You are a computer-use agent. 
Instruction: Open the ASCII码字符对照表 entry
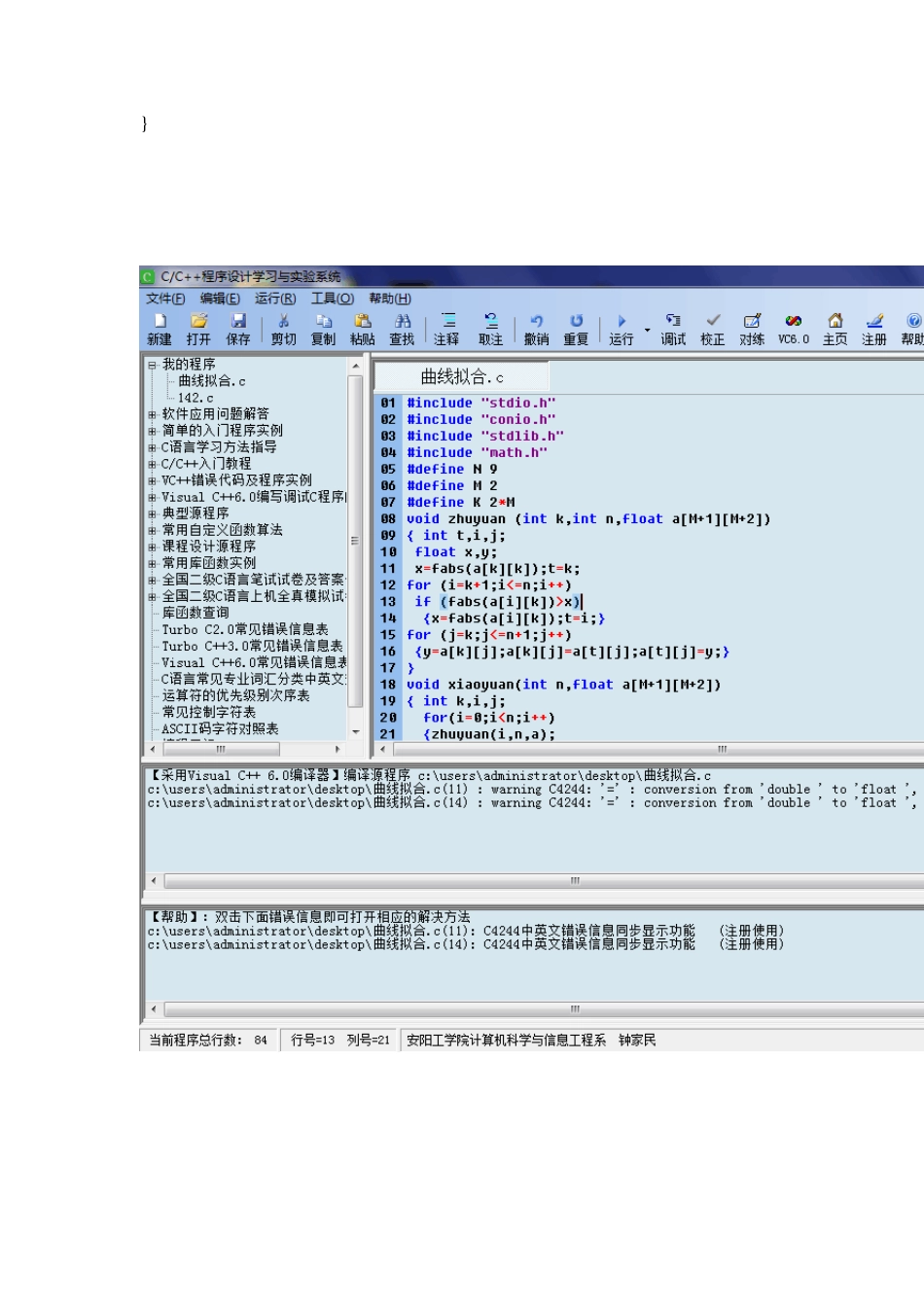[220, 728]
